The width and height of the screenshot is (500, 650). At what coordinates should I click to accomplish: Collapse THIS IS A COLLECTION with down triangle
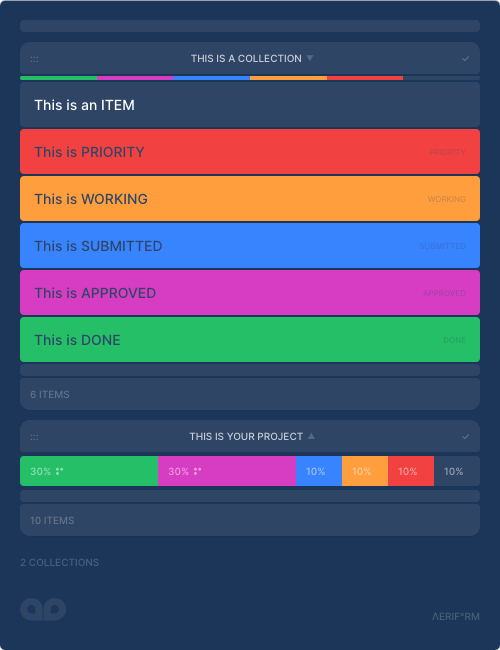(x=310, y=58)
